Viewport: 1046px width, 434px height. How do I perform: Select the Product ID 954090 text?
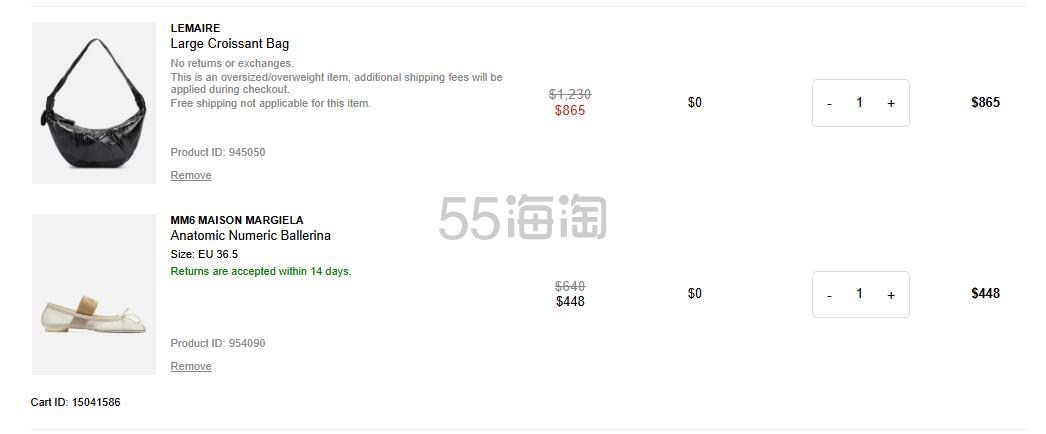(217, 343)
